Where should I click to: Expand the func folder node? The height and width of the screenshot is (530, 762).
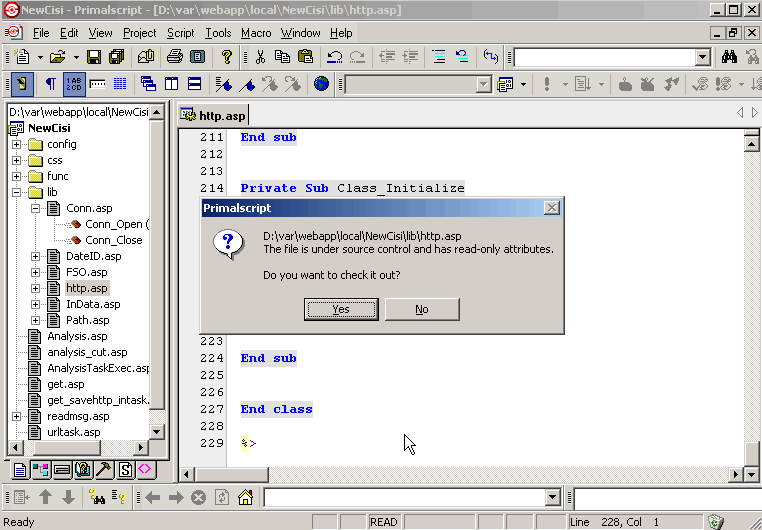coord(17,176)
